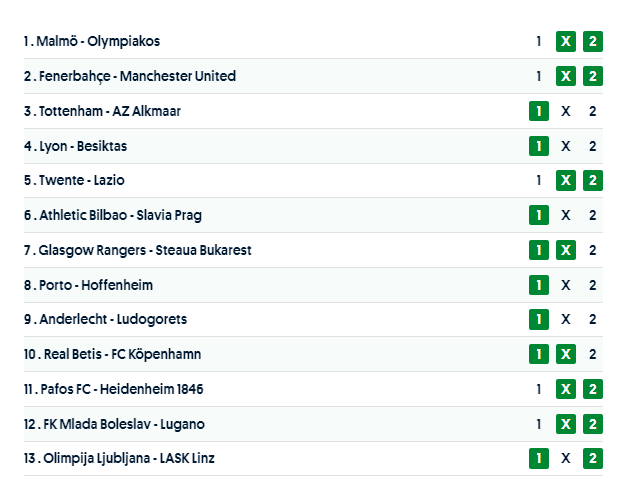Select X for Lyon - Besiktas
Screen dimensions: 624x487
click(565, 146)
